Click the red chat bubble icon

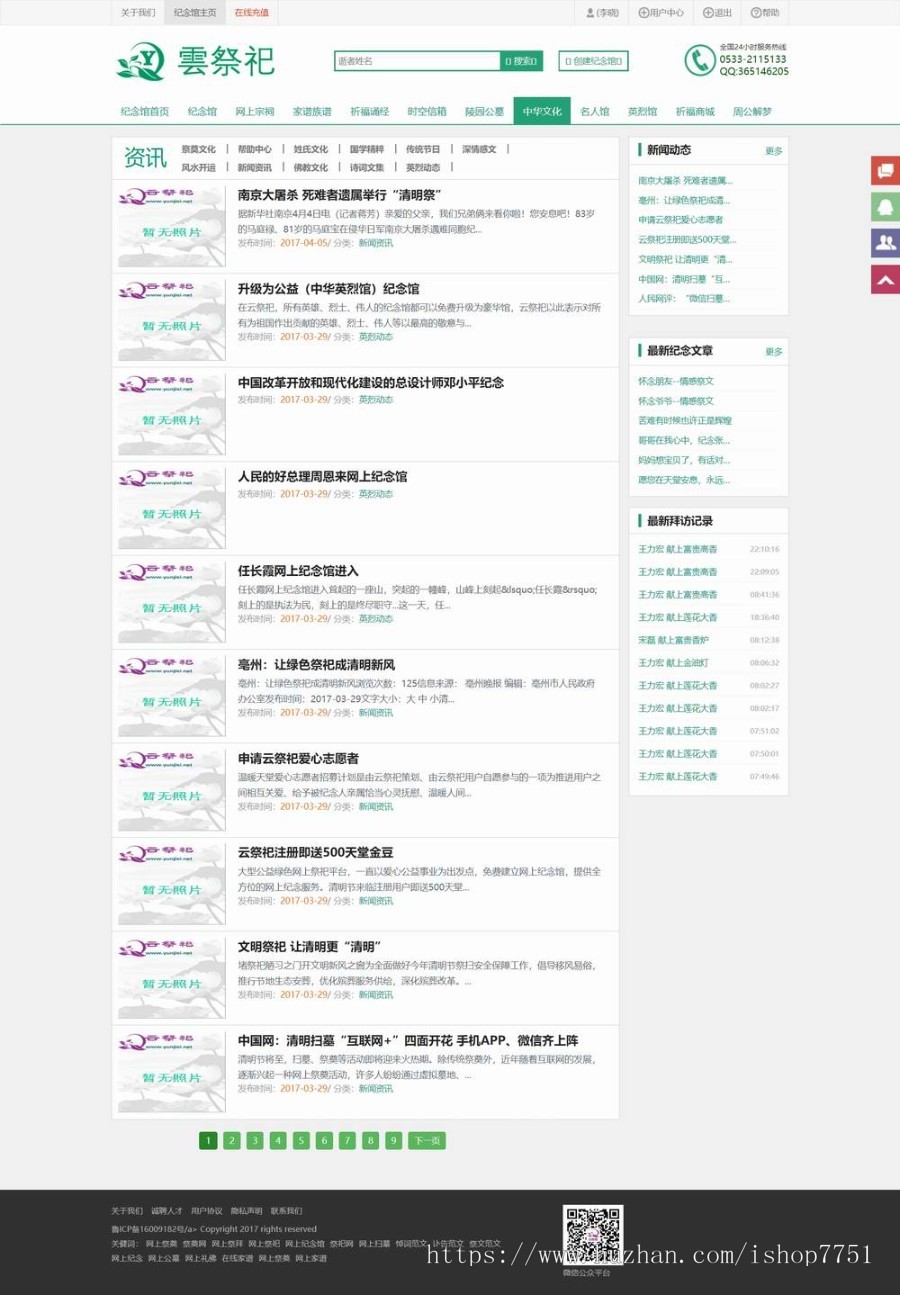(x=885, y=171)
